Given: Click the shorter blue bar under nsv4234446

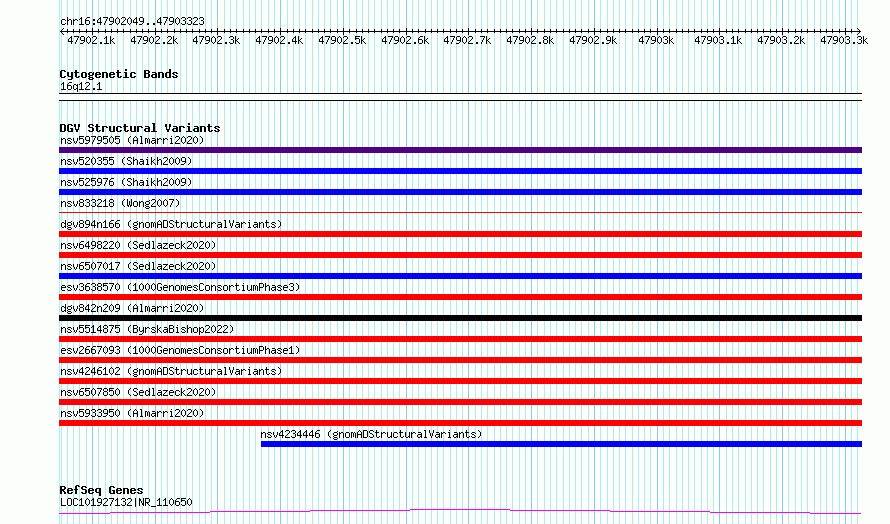Looking at the screenshot, I should tap(561, 444).
